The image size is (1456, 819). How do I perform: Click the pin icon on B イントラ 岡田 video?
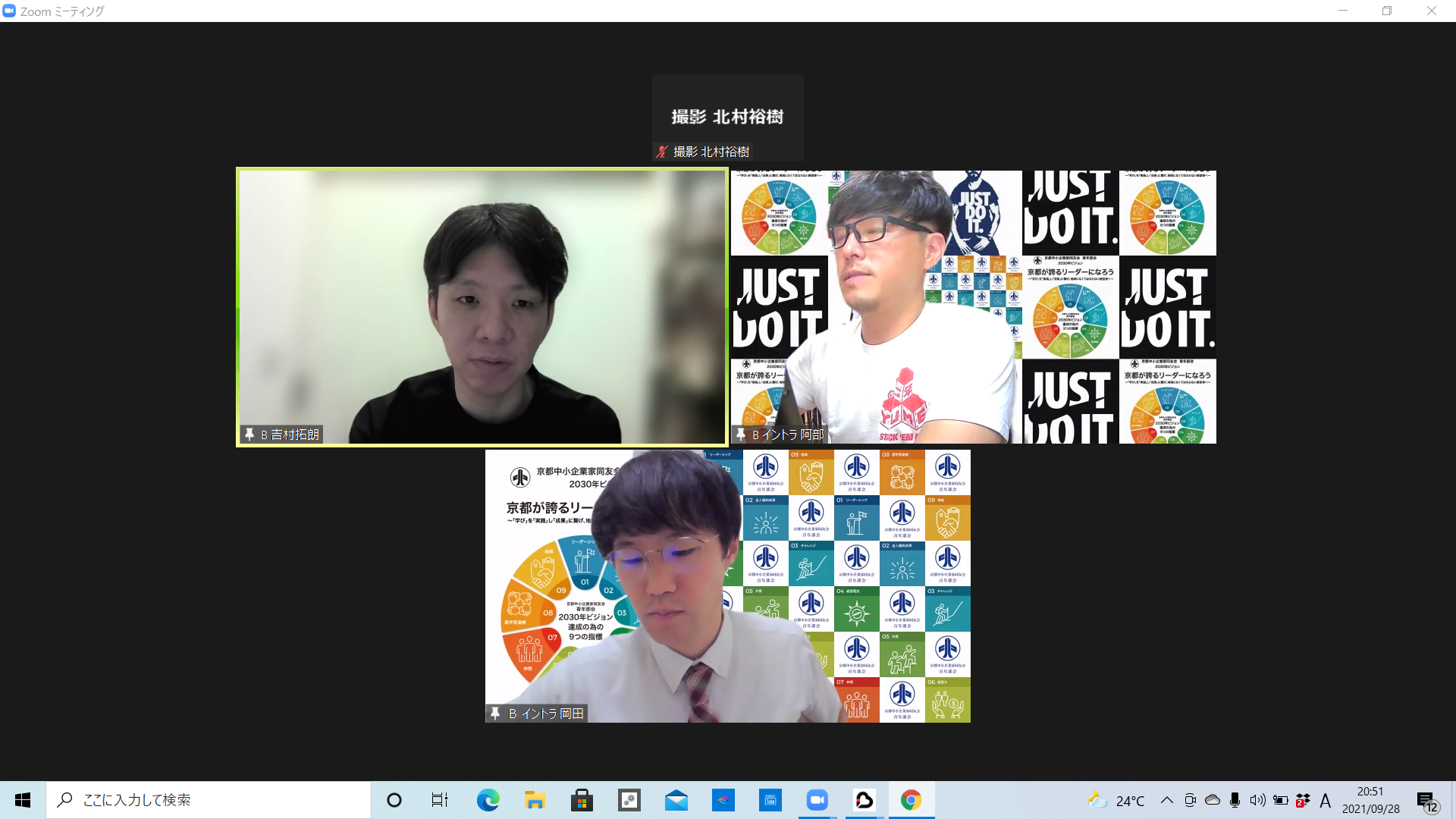click(x=495, y=714)
